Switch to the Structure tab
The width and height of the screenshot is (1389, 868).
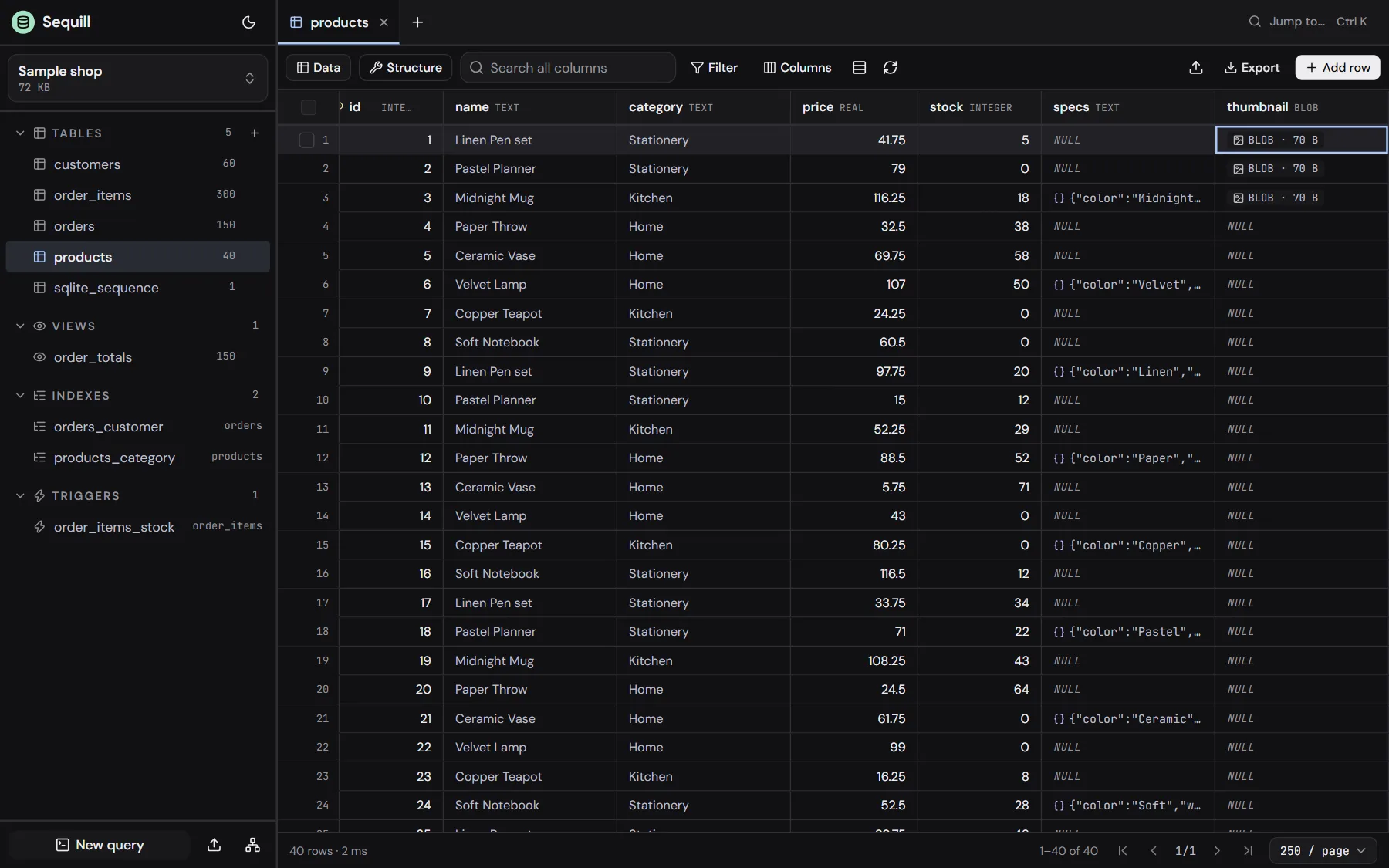click(406, 68)
